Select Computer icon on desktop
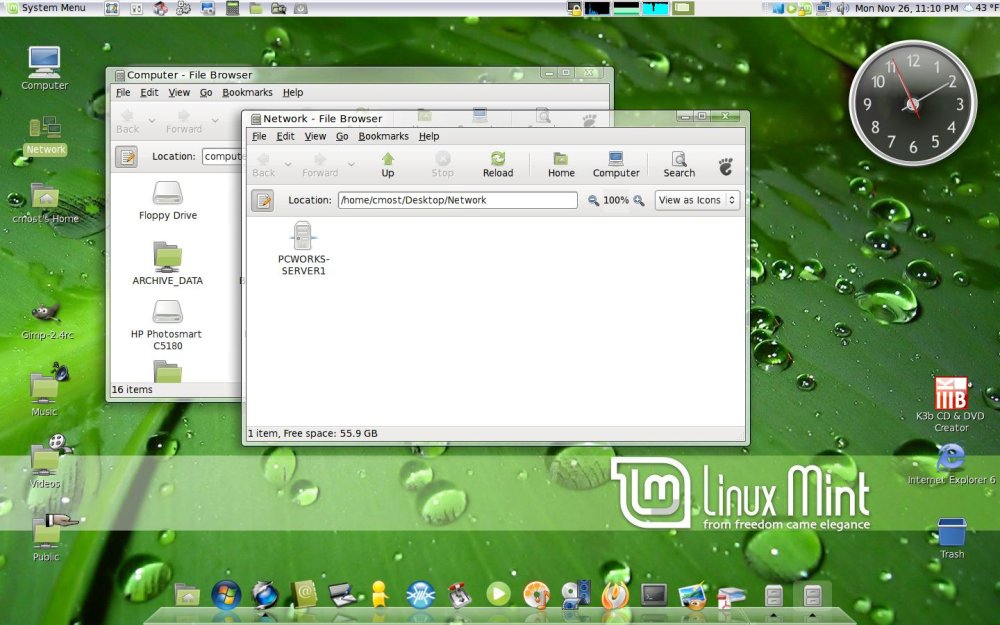1000x625 pixels. coord(45,68)
